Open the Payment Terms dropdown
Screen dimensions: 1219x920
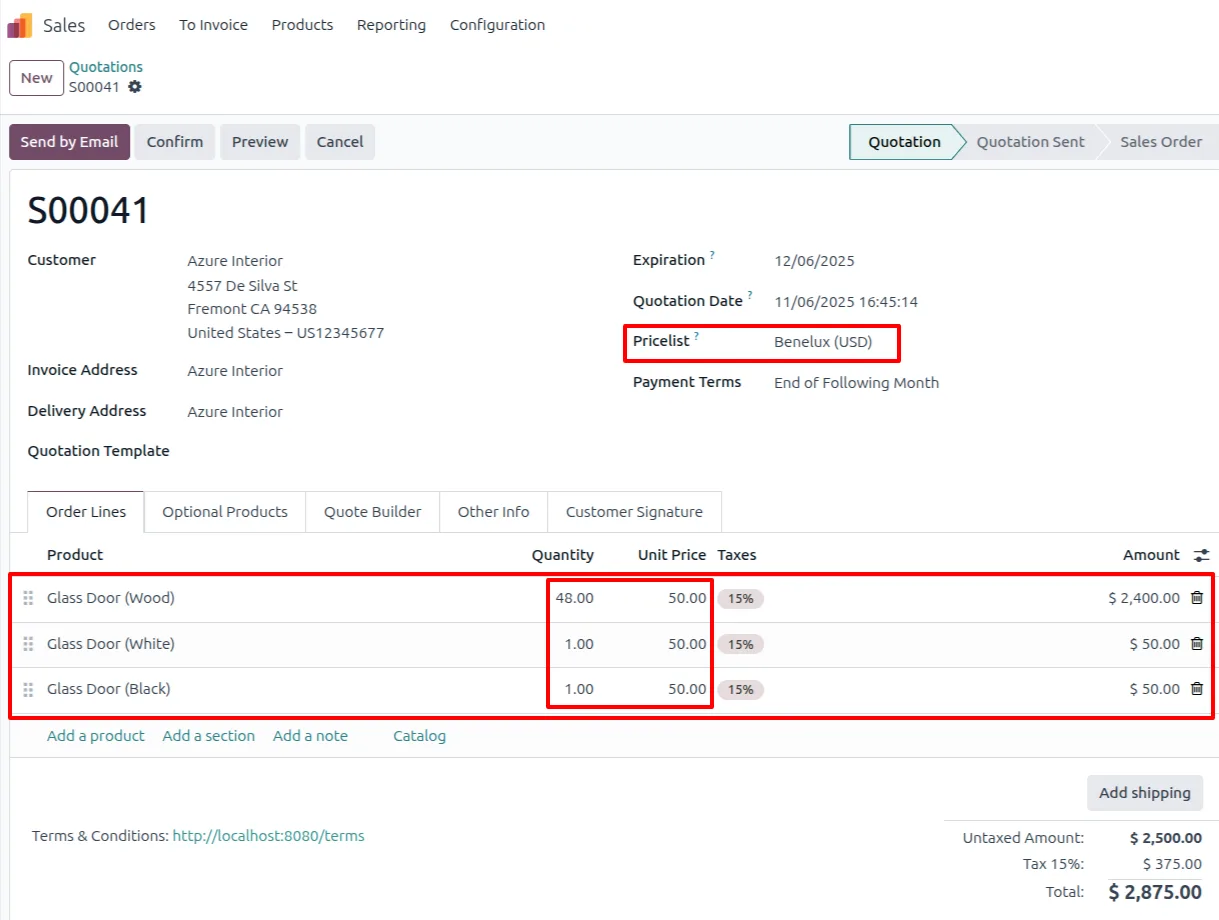[856, 383]
